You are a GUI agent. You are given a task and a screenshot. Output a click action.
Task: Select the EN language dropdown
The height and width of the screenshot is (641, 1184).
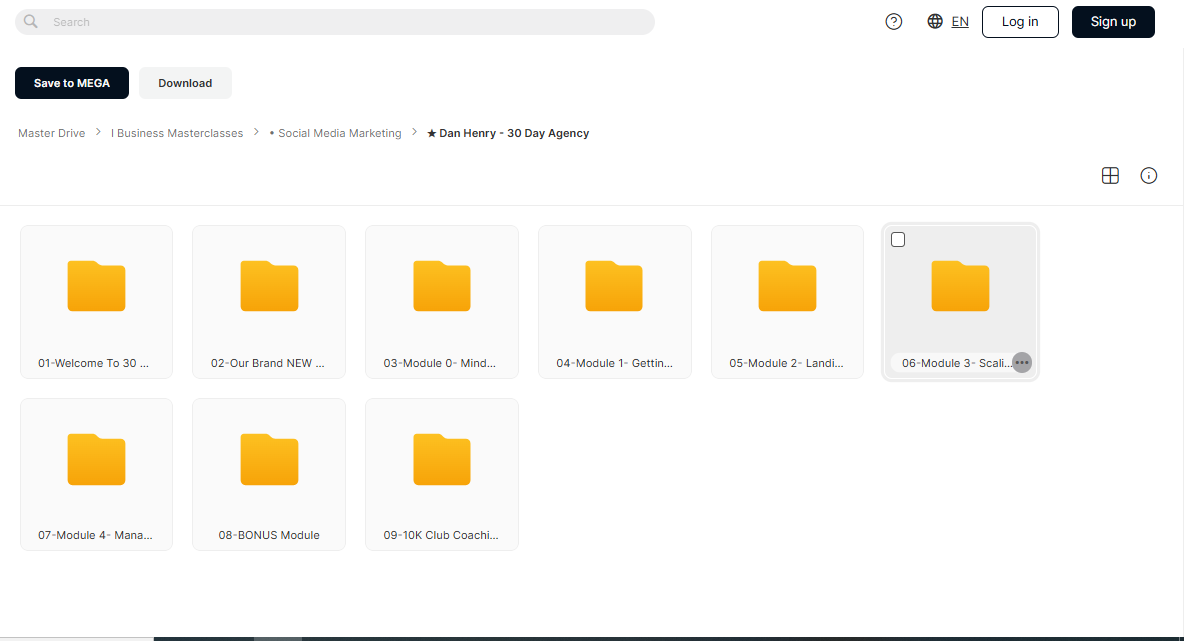(x=960, y=22)
